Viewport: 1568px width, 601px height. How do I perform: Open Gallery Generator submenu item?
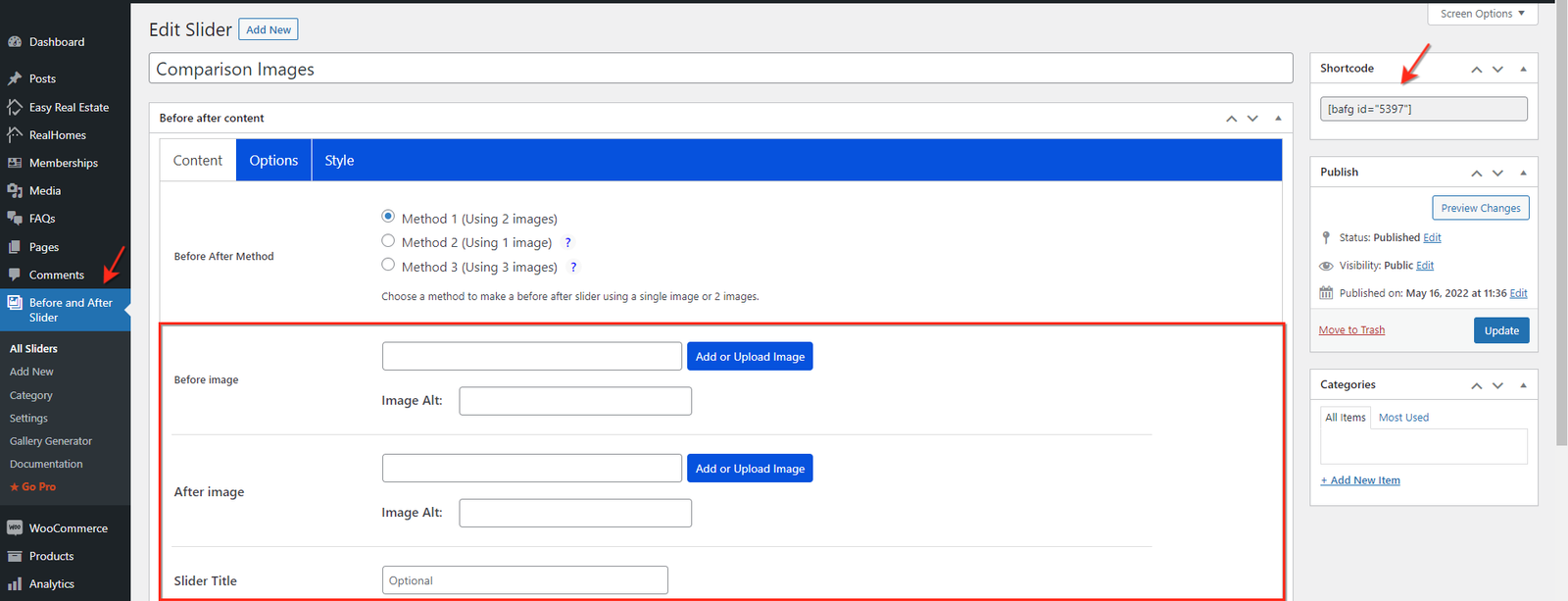coord(51,441)
